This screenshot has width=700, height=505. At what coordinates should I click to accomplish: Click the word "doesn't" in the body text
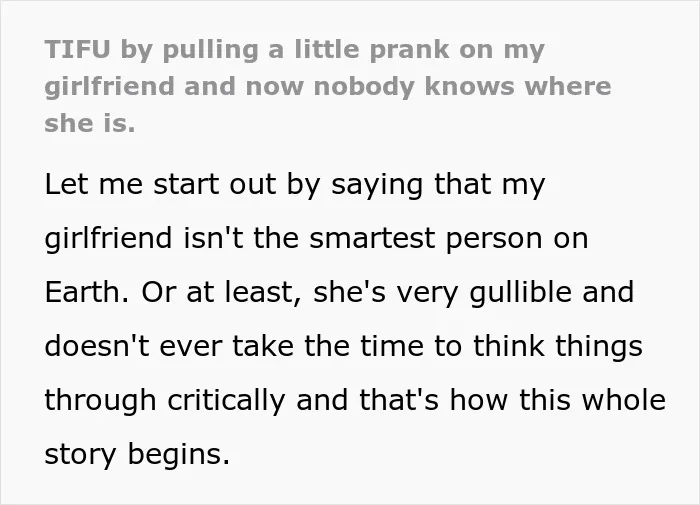click(97, 346)
